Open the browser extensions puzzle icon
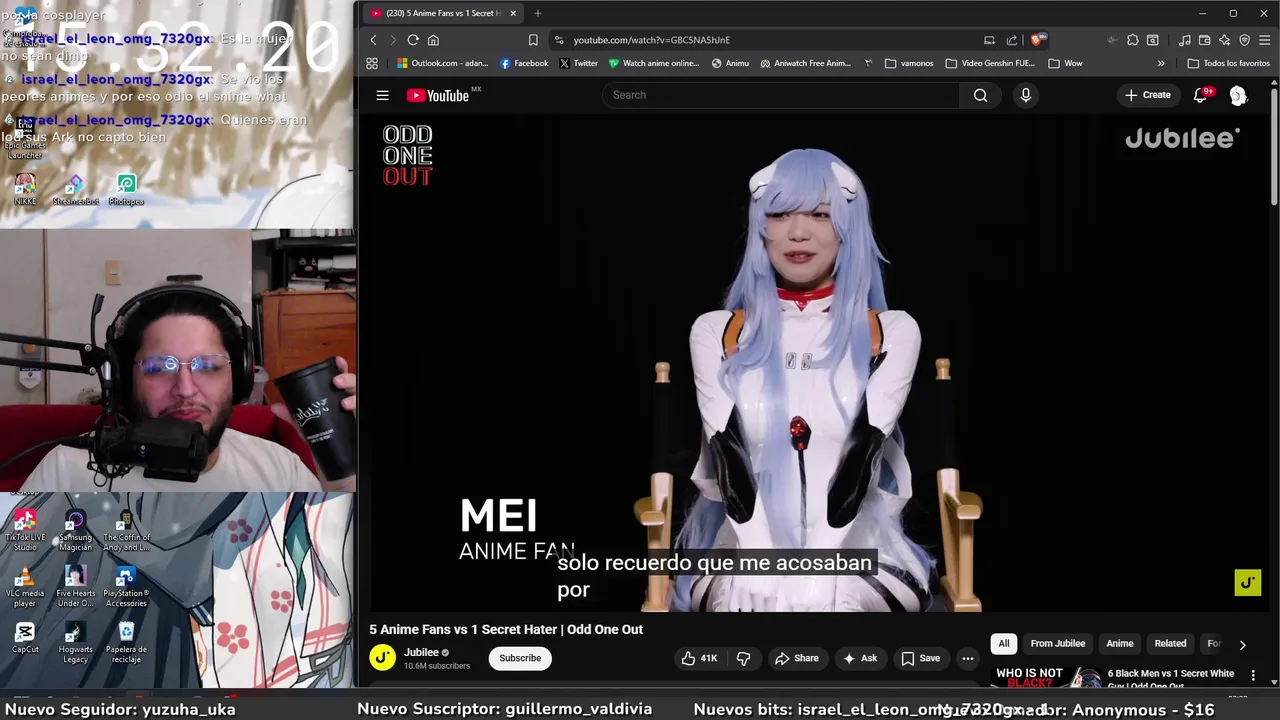Screen dimensions: 1280x720 click(1132, 40)
